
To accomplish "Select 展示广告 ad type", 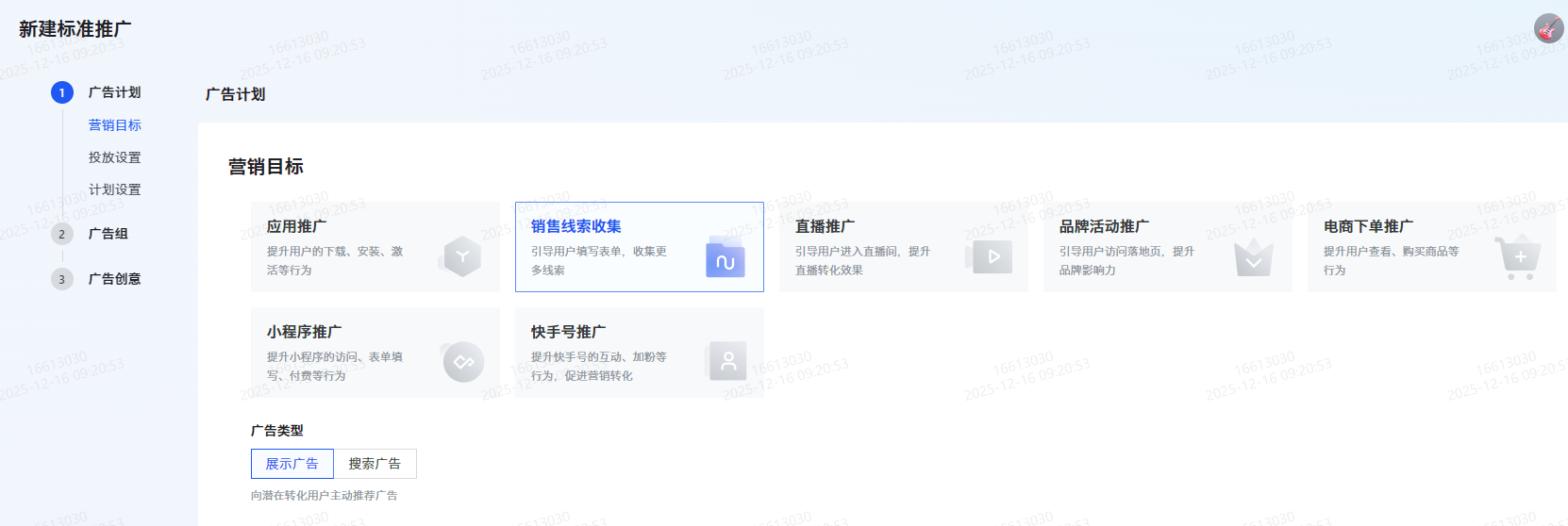I will point(292,464).
